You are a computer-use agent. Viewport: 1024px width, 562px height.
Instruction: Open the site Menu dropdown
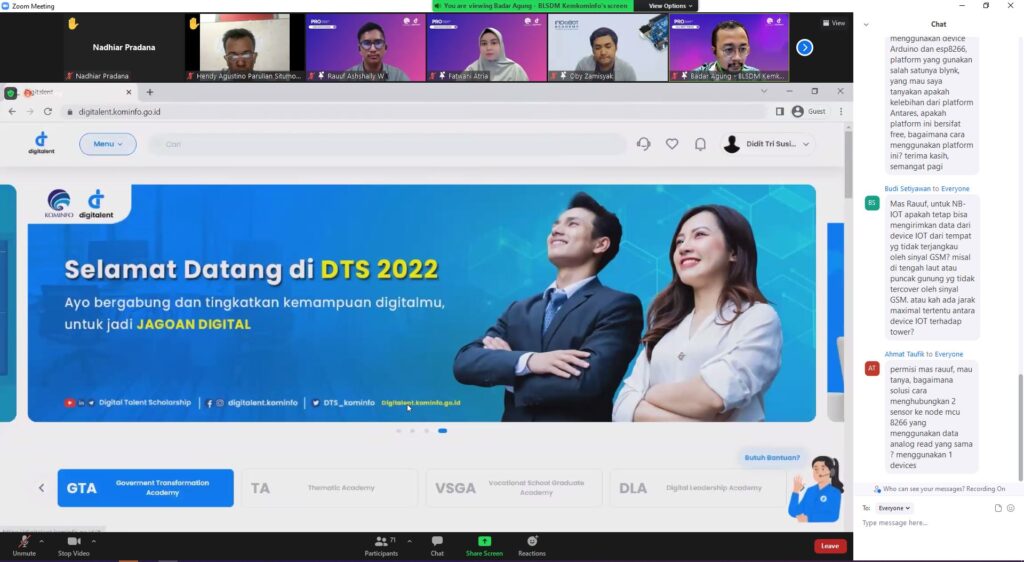click(108, 144)
